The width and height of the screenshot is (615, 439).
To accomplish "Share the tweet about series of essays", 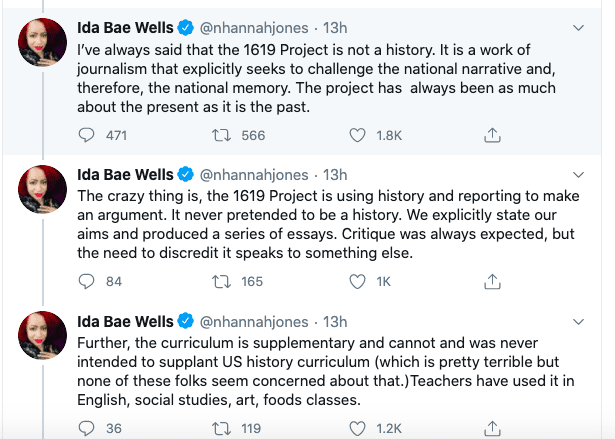I will 492,281.
